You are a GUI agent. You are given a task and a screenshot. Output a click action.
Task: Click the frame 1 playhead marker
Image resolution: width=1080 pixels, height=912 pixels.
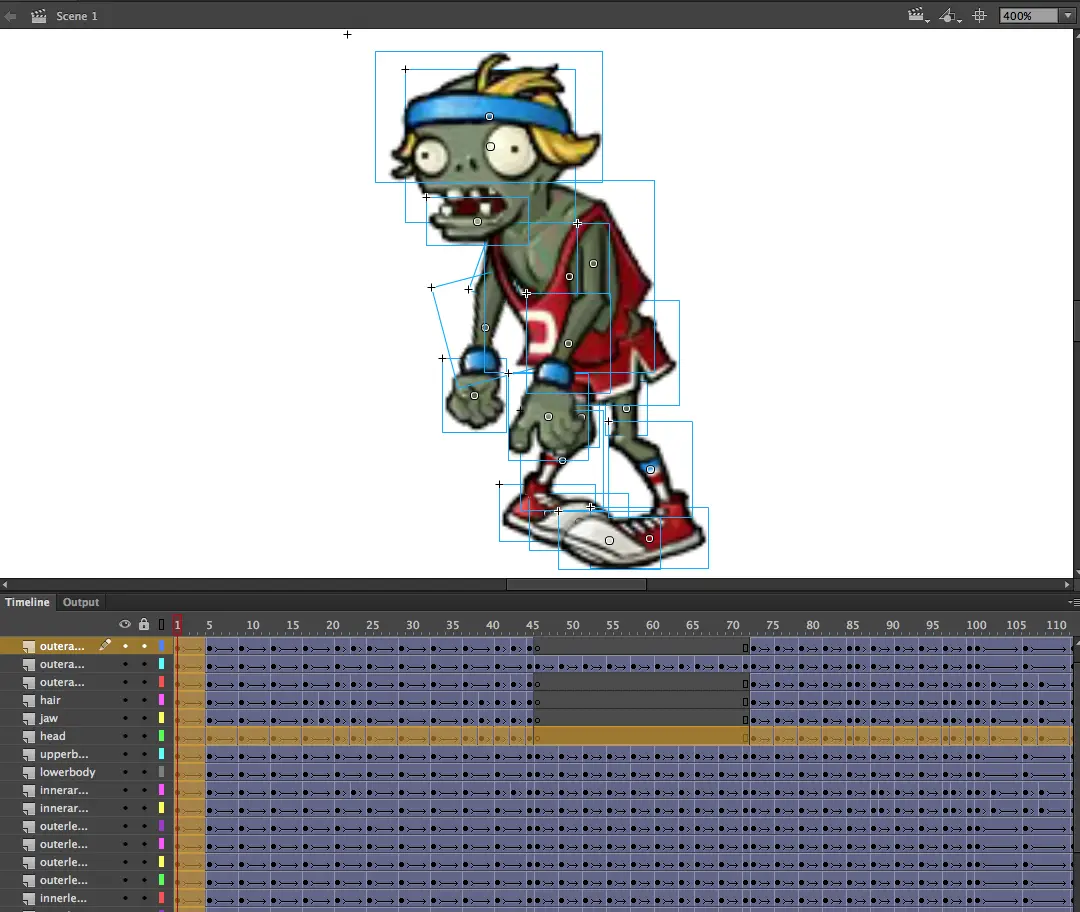(x=177, y=624)
